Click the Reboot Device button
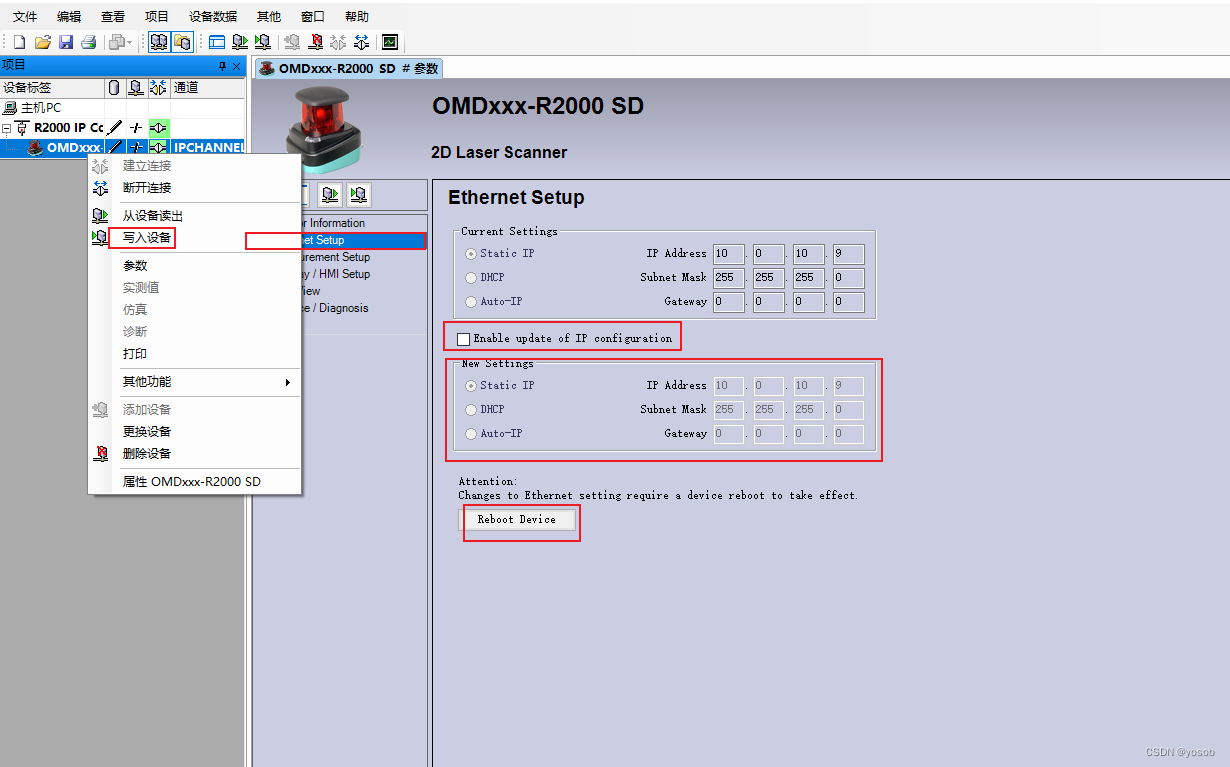The image size is (1230, 767). [x=517, y=520]
